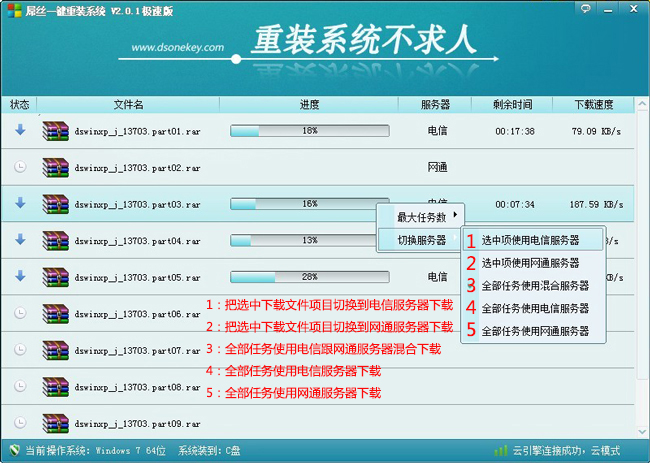Choose 全部任务使用电信服务器 from submenu
The height and width of the screenshot is (463, 650).
533,308
